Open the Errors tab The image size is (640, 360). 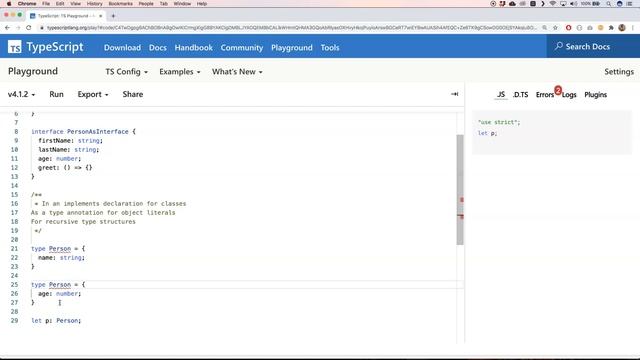pos(545,95)
